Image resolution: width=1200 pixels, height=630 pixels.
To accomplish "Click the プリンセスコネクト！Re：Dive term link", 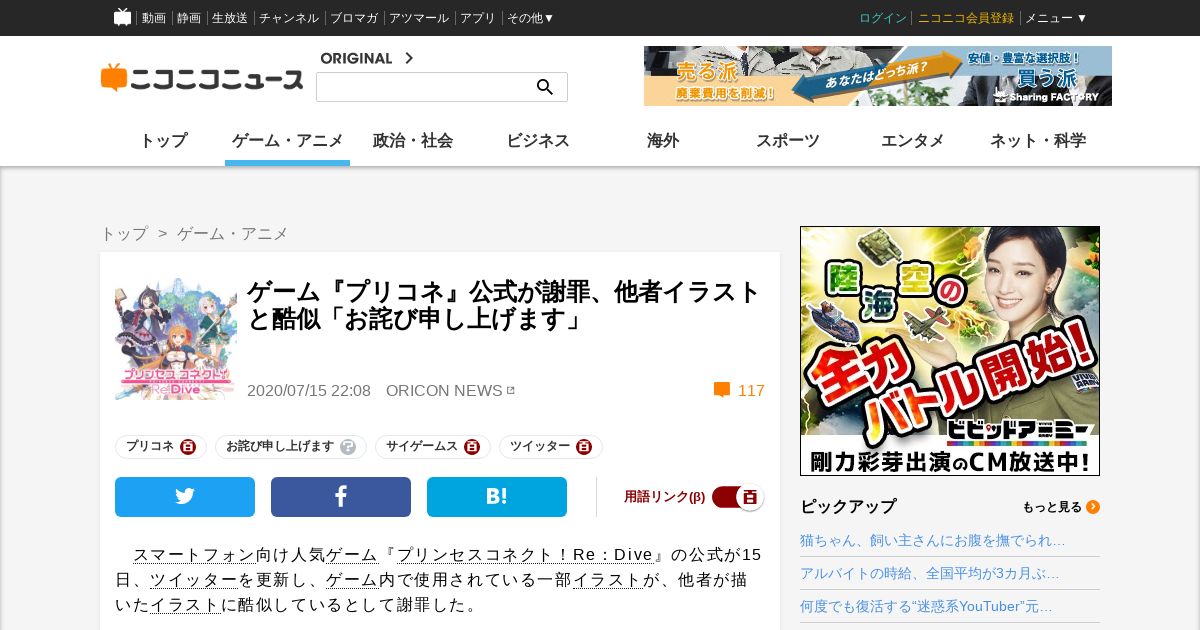I will (x=525, y=555).
